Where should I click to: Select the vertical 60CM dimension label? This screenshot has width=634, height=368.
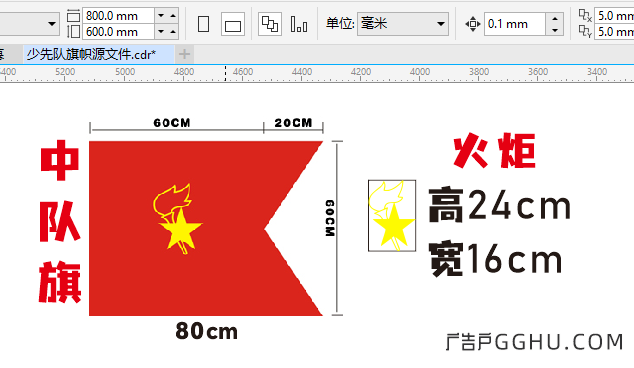(330, 218)
